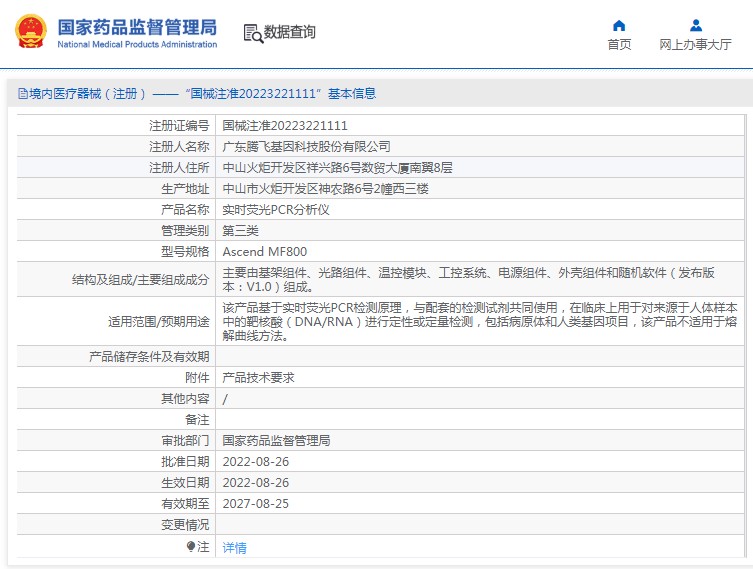
Task: Open the 数据查询 search icon
Action: pyautogui.click(x=253, y=33)
